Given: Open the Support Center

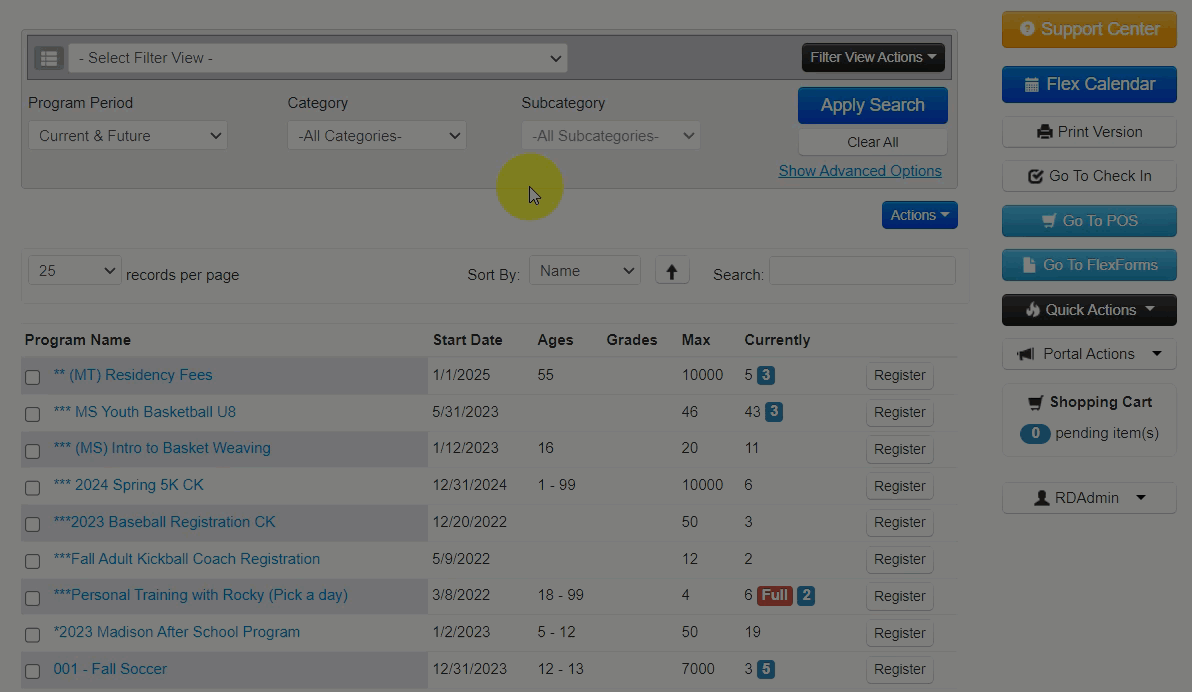Looking at the screenshot, I should [1089, 29].
